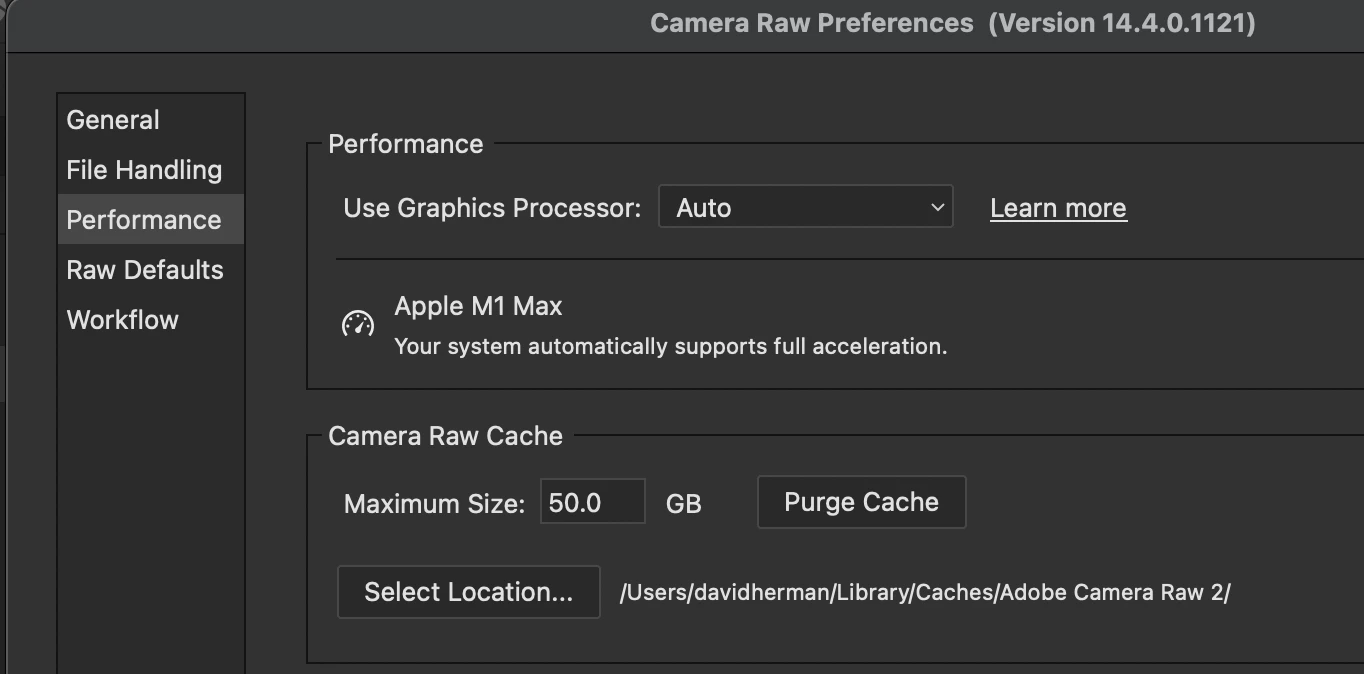Go to the Raw Defaults section

point(145,270)
